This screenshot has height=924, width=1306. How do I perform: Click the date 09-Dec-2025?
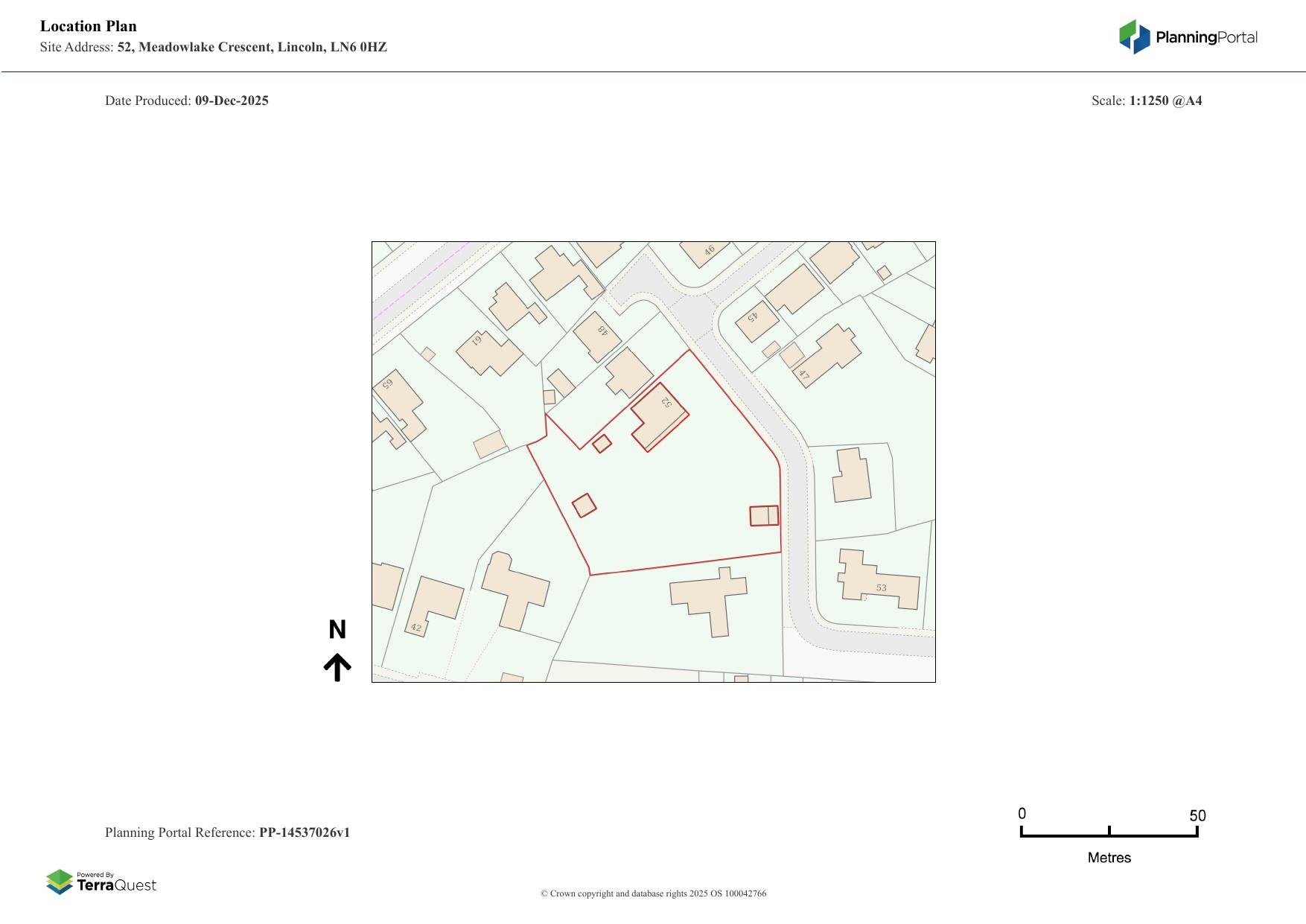[x=232, y=101]
